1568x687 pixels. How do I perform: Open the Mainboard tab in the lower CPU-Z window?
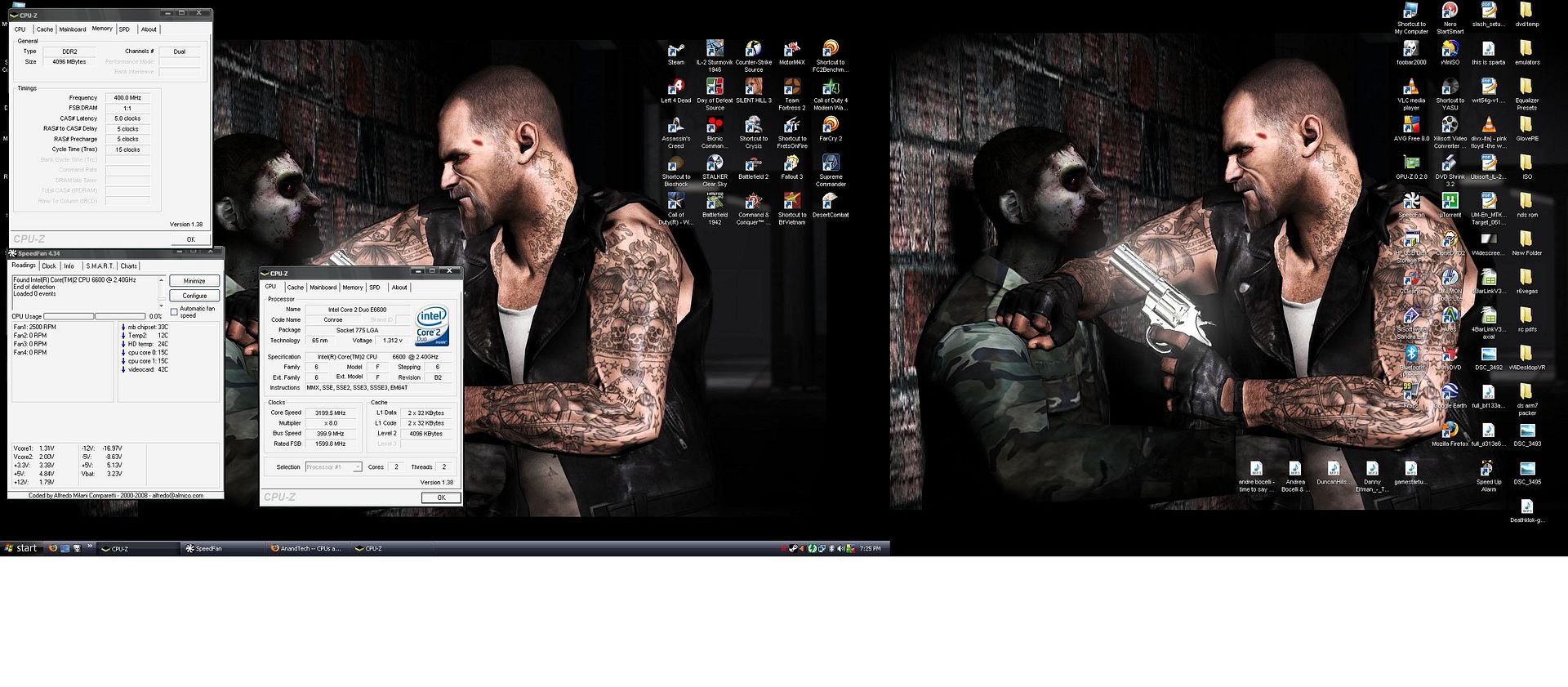(x=323, y=288)
